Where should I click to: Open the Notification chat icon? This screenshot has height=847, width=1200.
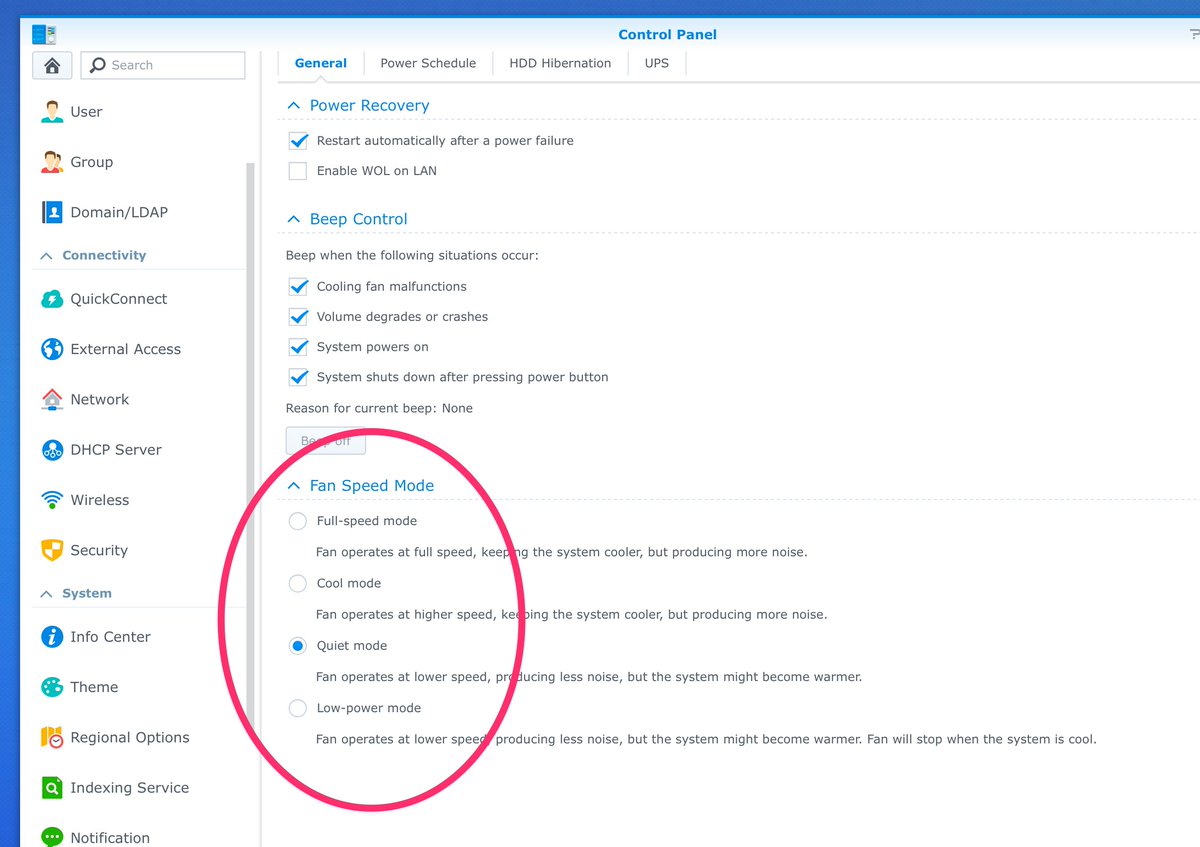pos(52,837)
